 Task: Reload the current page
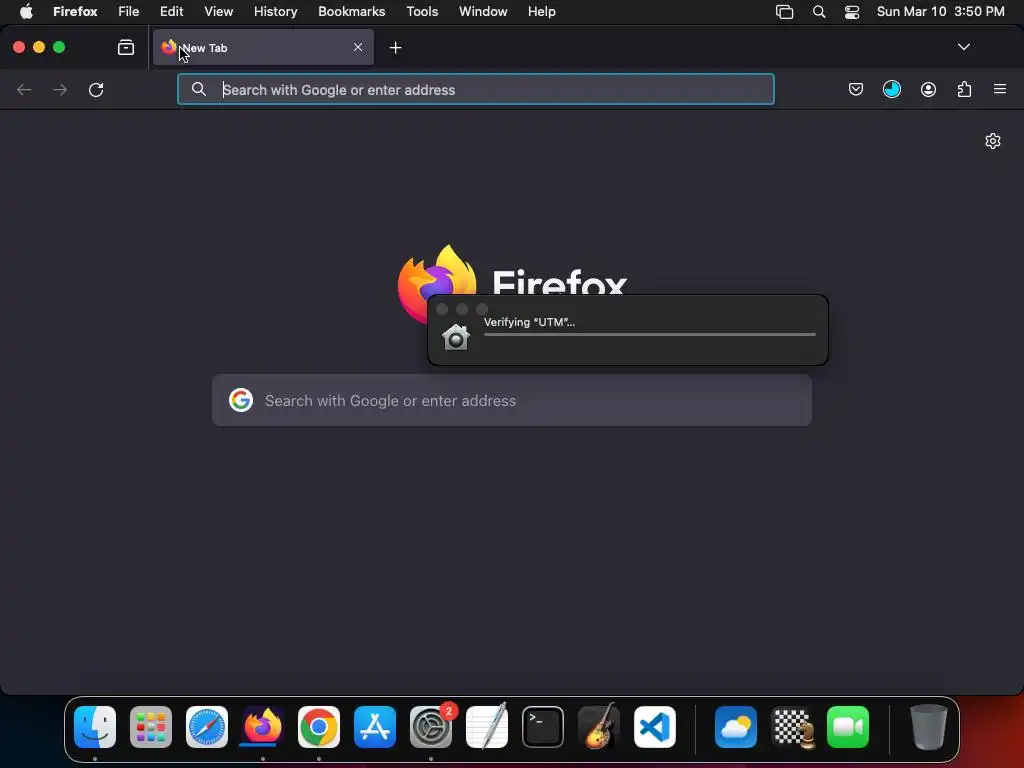coord(96,89)
